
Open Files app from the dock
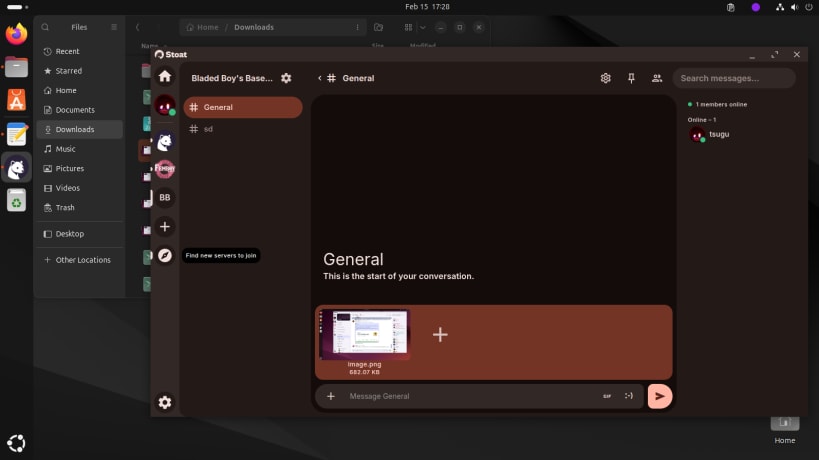(x=16, y=67)
